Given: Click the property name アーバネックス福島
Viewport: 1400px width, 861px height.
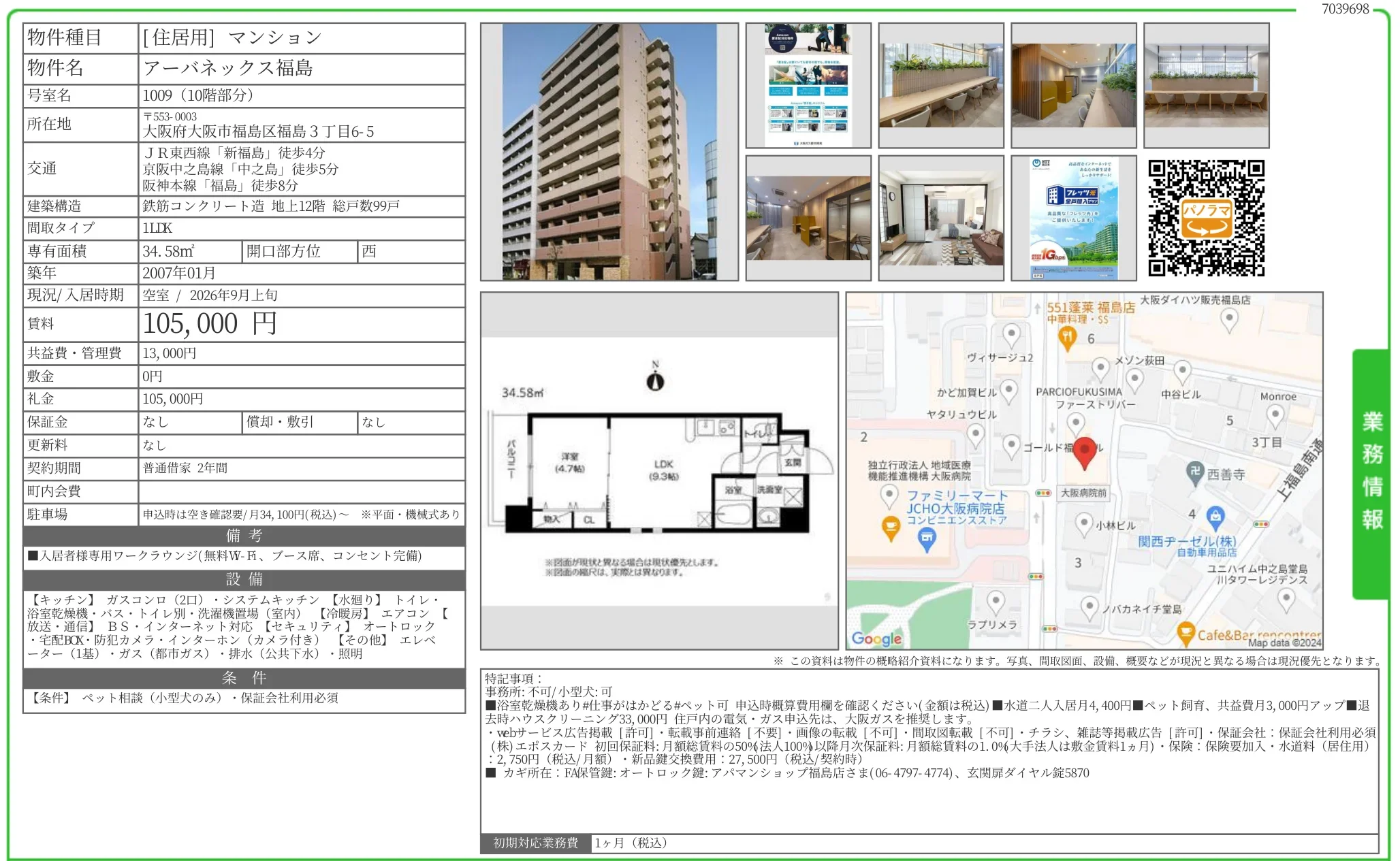Looking at the screenshot, I should click(x=228, y=68).
